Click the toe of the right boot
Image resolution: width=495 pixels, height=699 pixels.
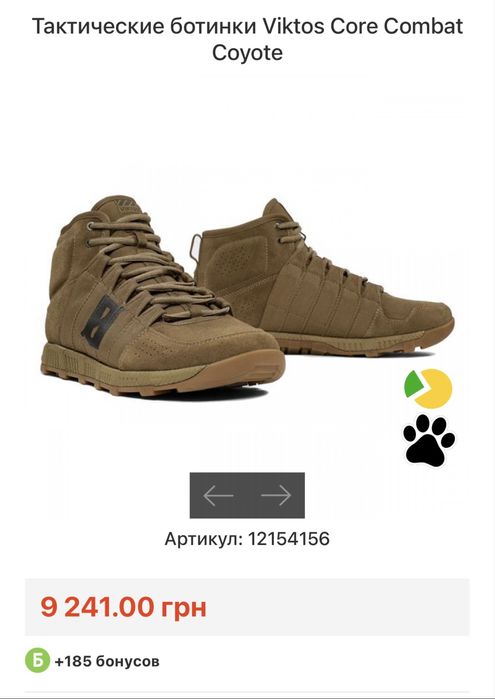click(424, 319)
